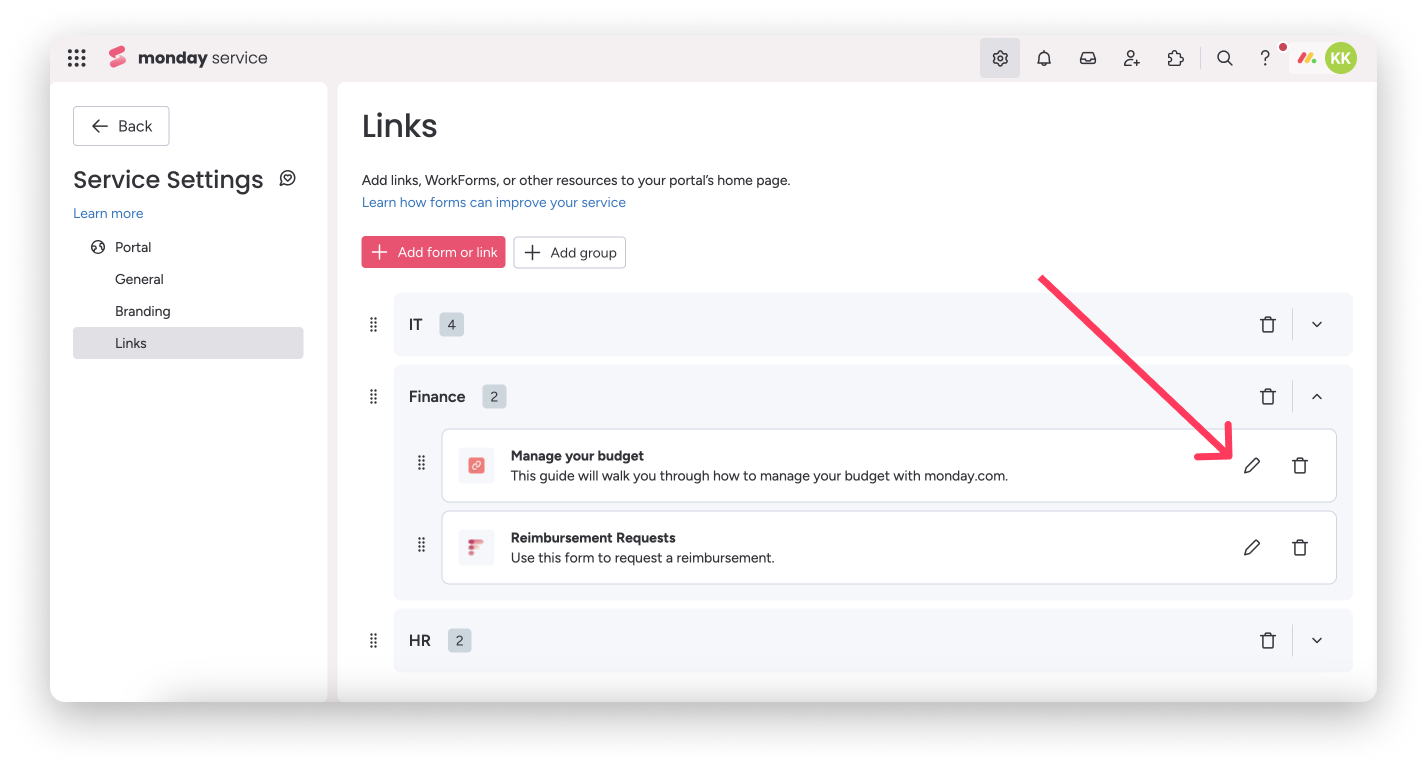
Task: Click the settings gear in the top bar
Action: [999, 58]
